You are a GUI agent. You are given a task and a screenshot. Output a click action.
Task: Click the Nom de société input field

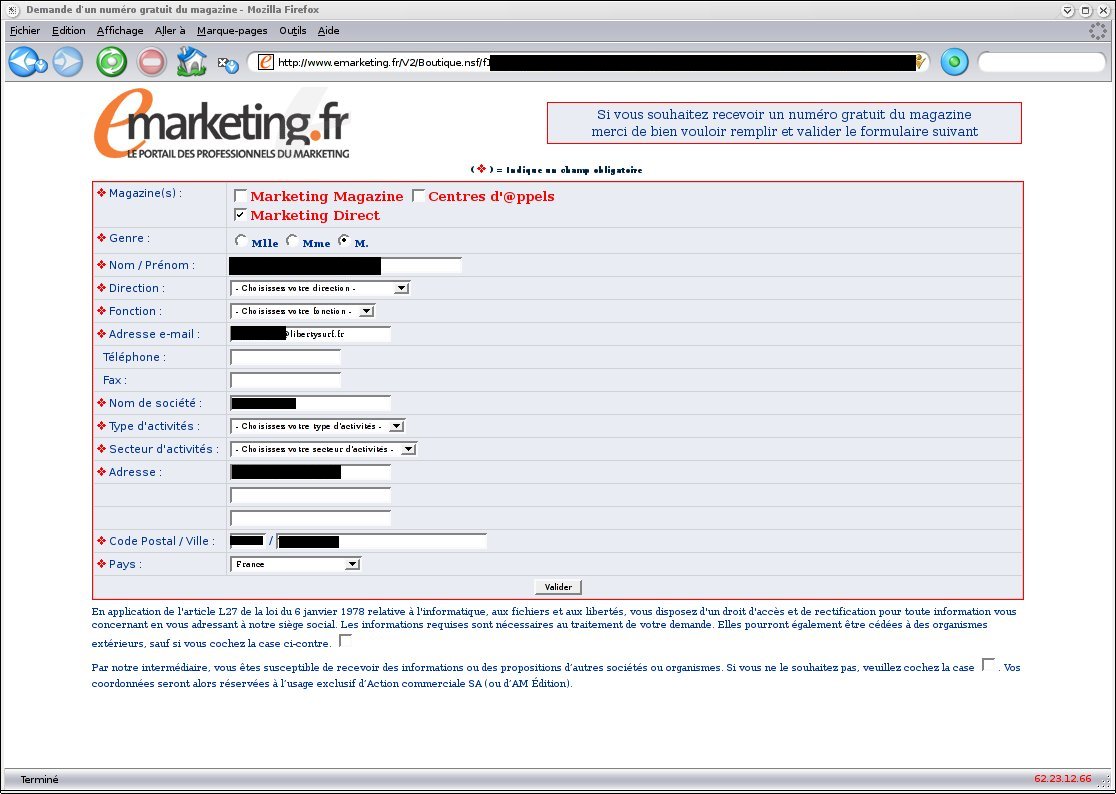click(x=310, y=403)
